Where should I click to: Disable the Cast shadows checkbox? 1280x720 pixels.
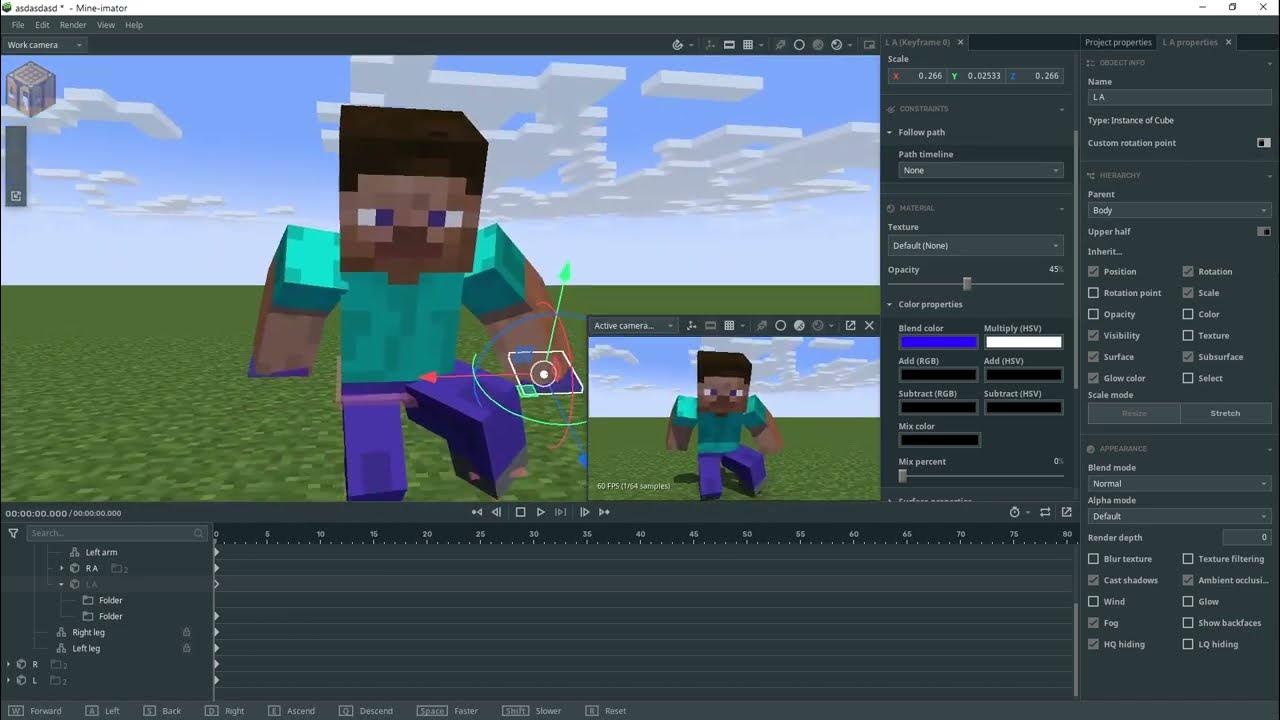[x=1093, y=580]
